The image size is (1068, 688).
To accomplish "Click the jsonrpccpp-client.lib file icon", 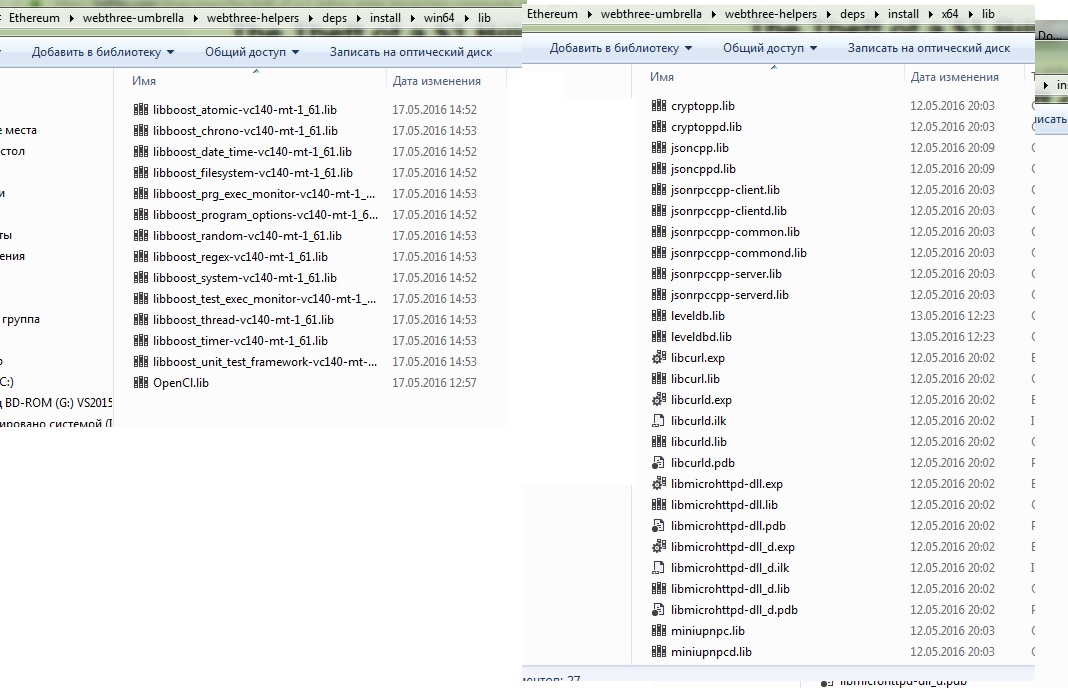I will 659,189.
